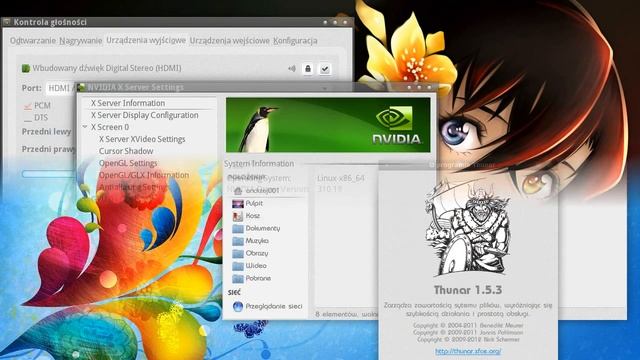Viewport: 640px width, 360px height.
Task: Open the Wideo folder icon in Thunar sidebar
Action: pyautogui.click(x=238, y=266)
